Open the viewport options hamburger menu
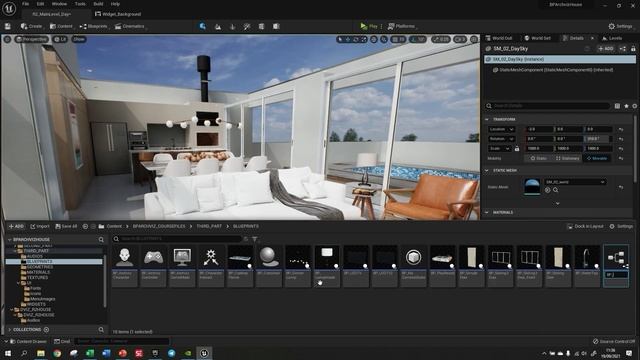Image resolution: width=640 pixels, height=360 pixels. (7, 39)
